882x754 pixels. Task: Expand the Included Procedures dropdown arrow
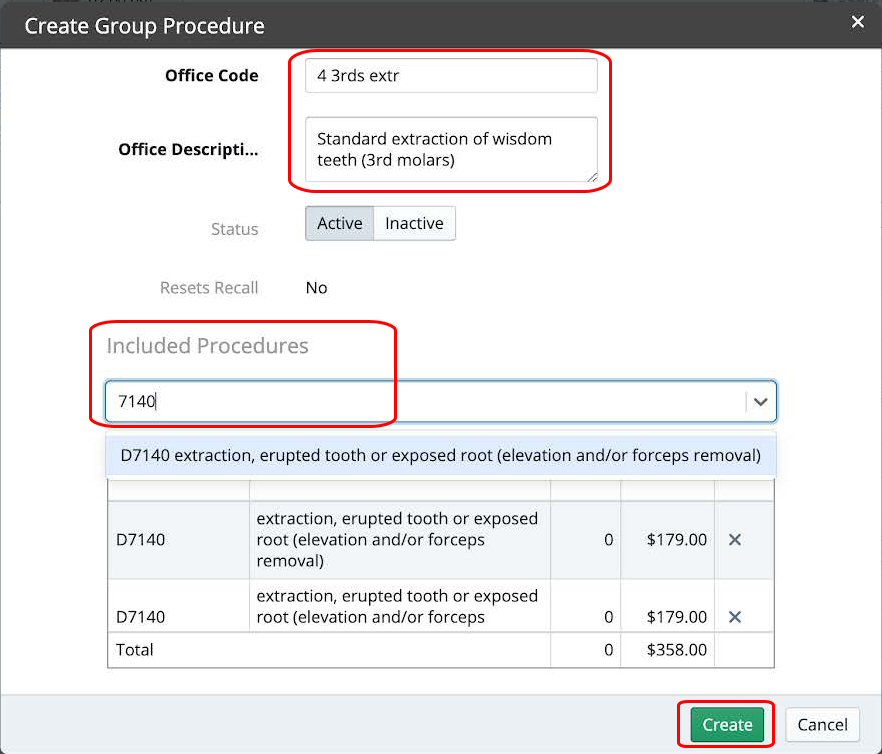click(760, 402)
